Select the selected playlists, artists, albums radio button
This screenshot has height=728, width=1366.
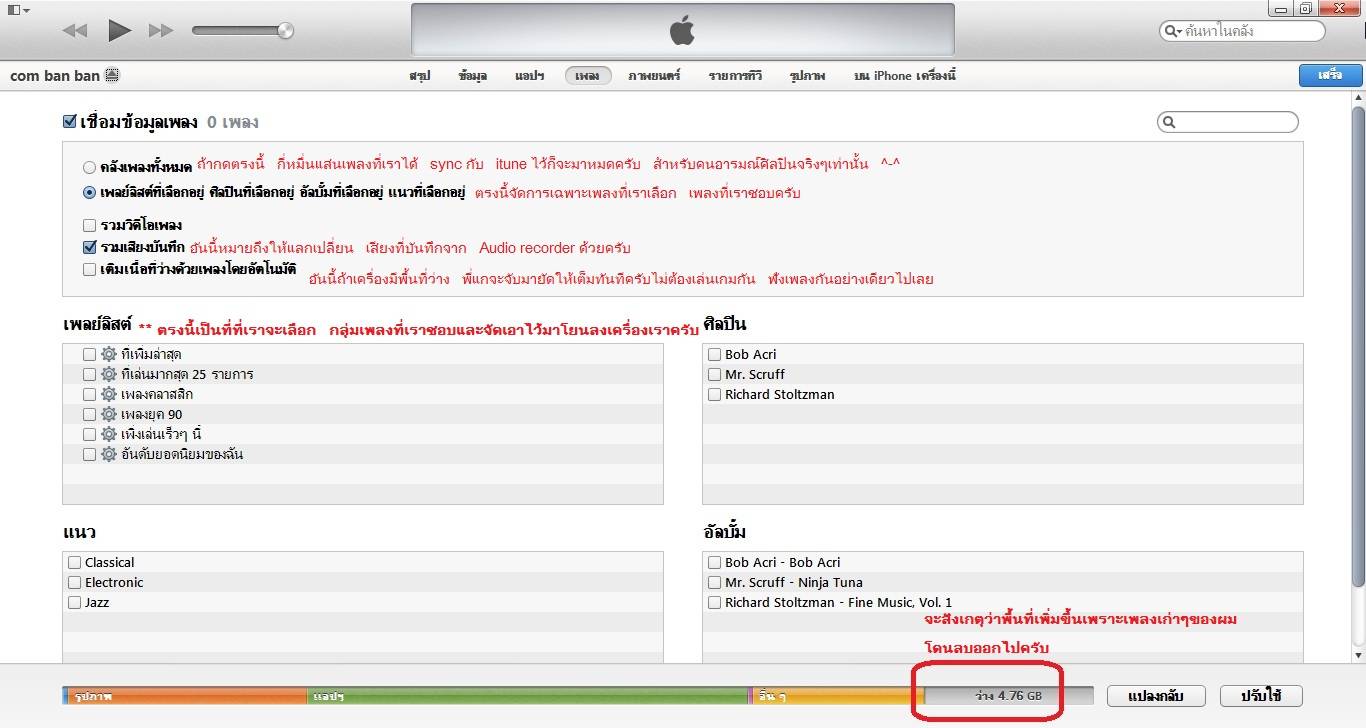click(x=90, y=193)
